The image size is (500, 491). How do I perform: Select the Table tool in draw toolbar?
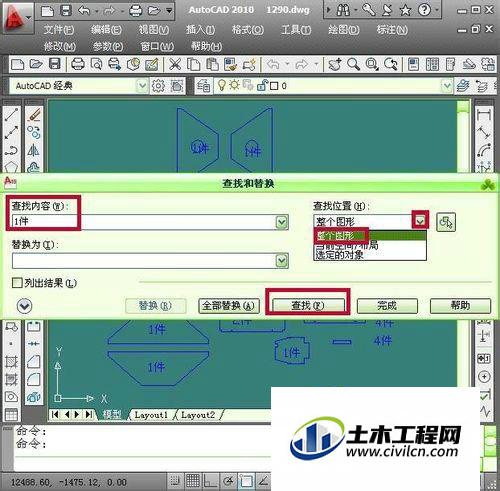pos(11,415)
